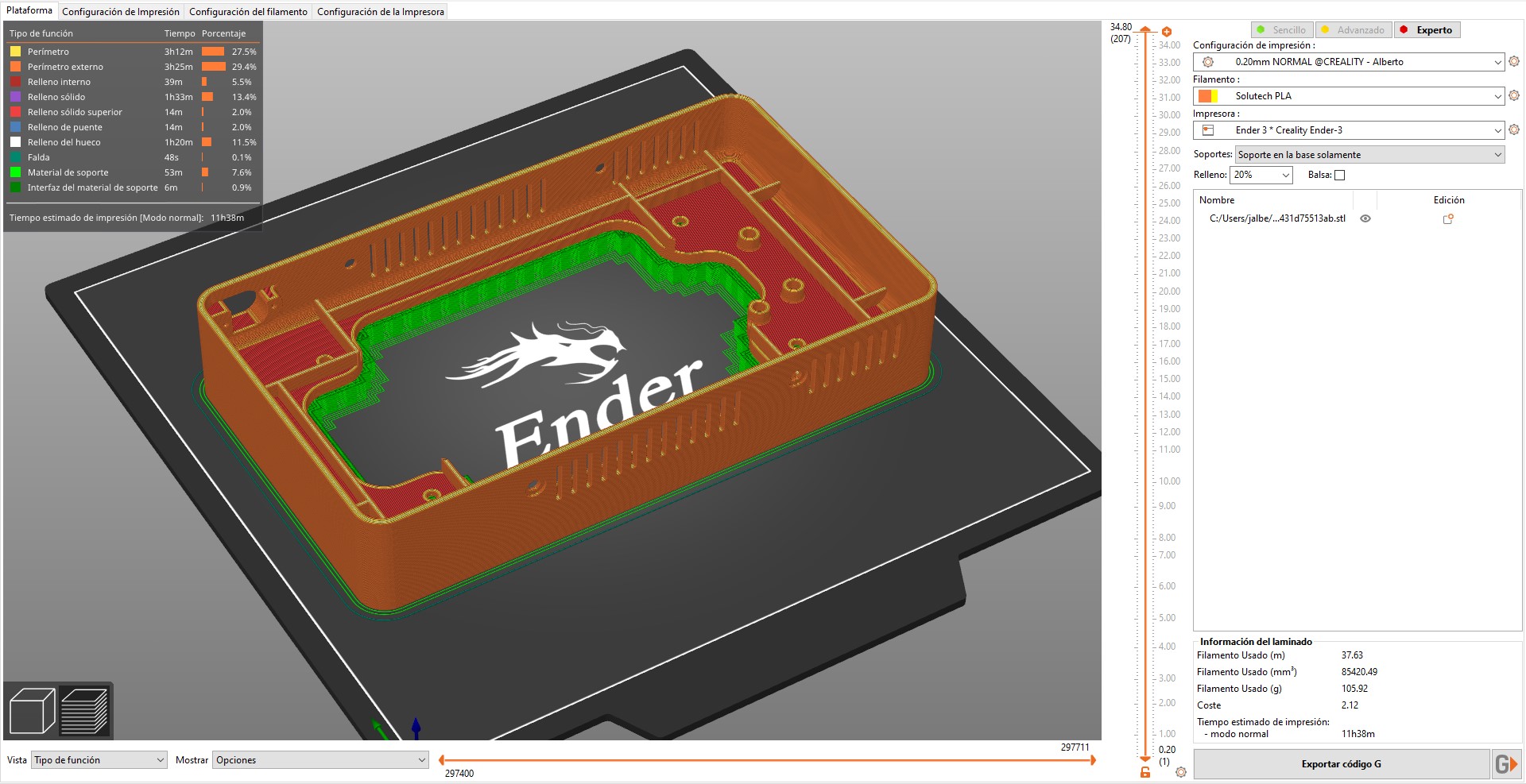
Task: Open the Plataforma tab
Action: (29, 10)
